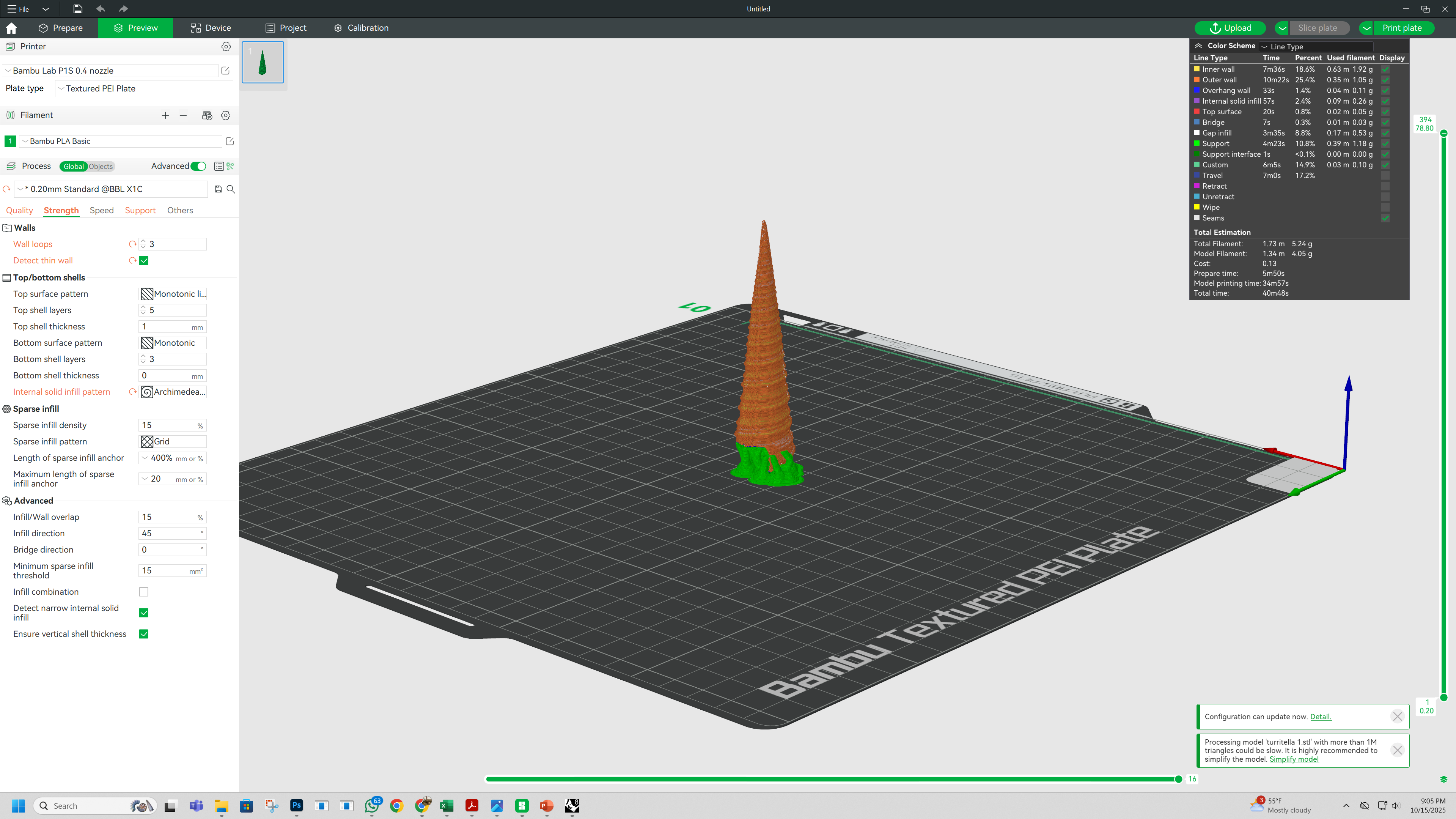This screenshot has width=1456, height=819.
Task: Click the save project icon
Action: coord(77,8)
